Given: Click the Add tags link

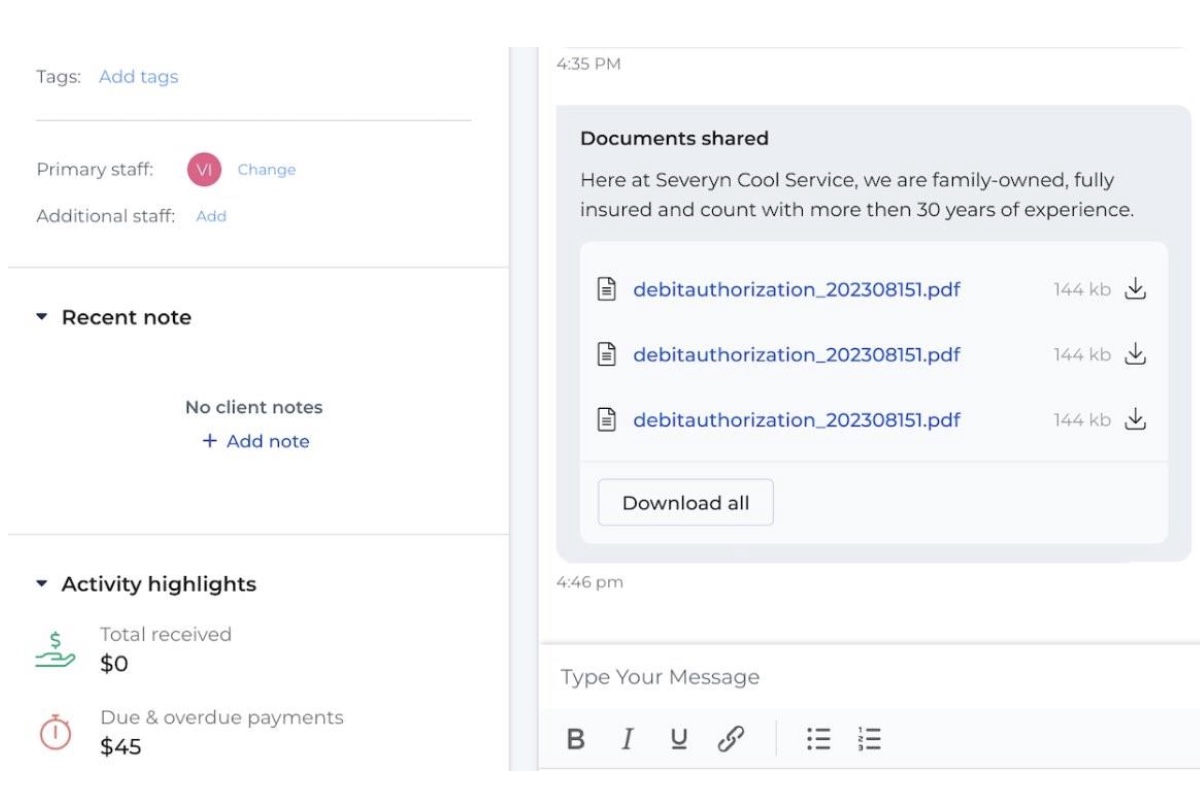Looking at the screenshot, I should (138, 77).
